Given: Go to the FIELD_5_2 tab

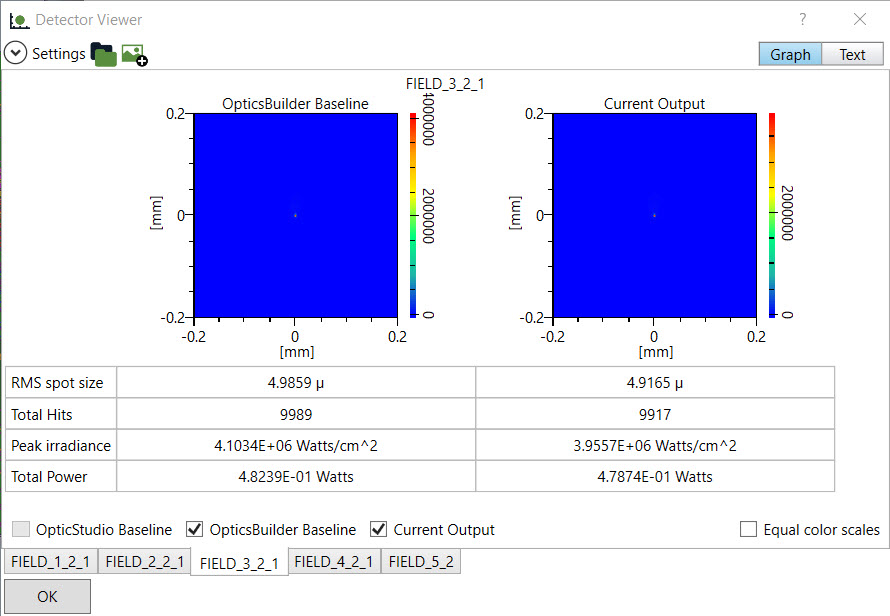Looking at the screenshot, I should tap(421, 562).
